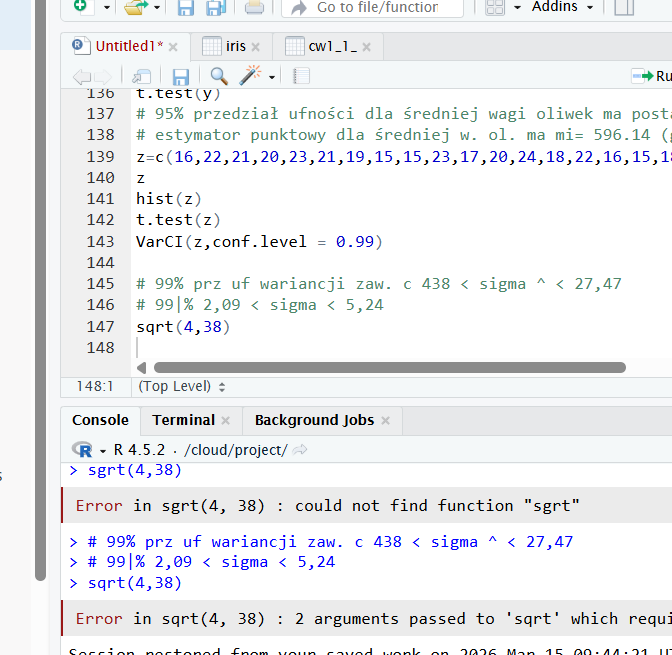The image size is (672, 655).
Task: Click the Compile Report notebook icon
Action: (x=301, y=76)
